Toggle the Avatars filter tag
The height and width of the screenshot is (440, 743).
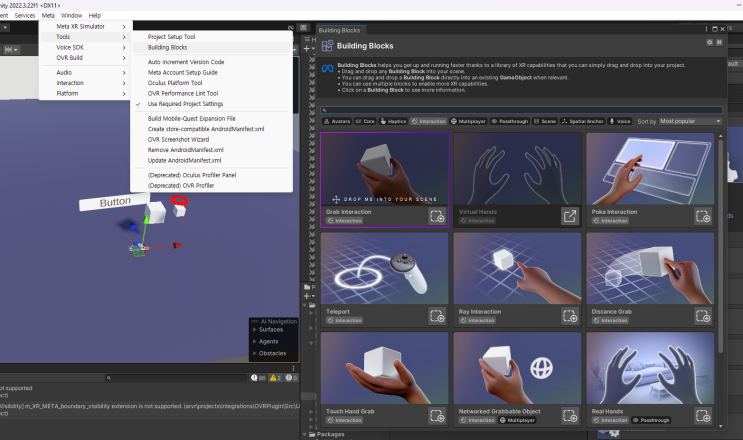tap(337, 121)
